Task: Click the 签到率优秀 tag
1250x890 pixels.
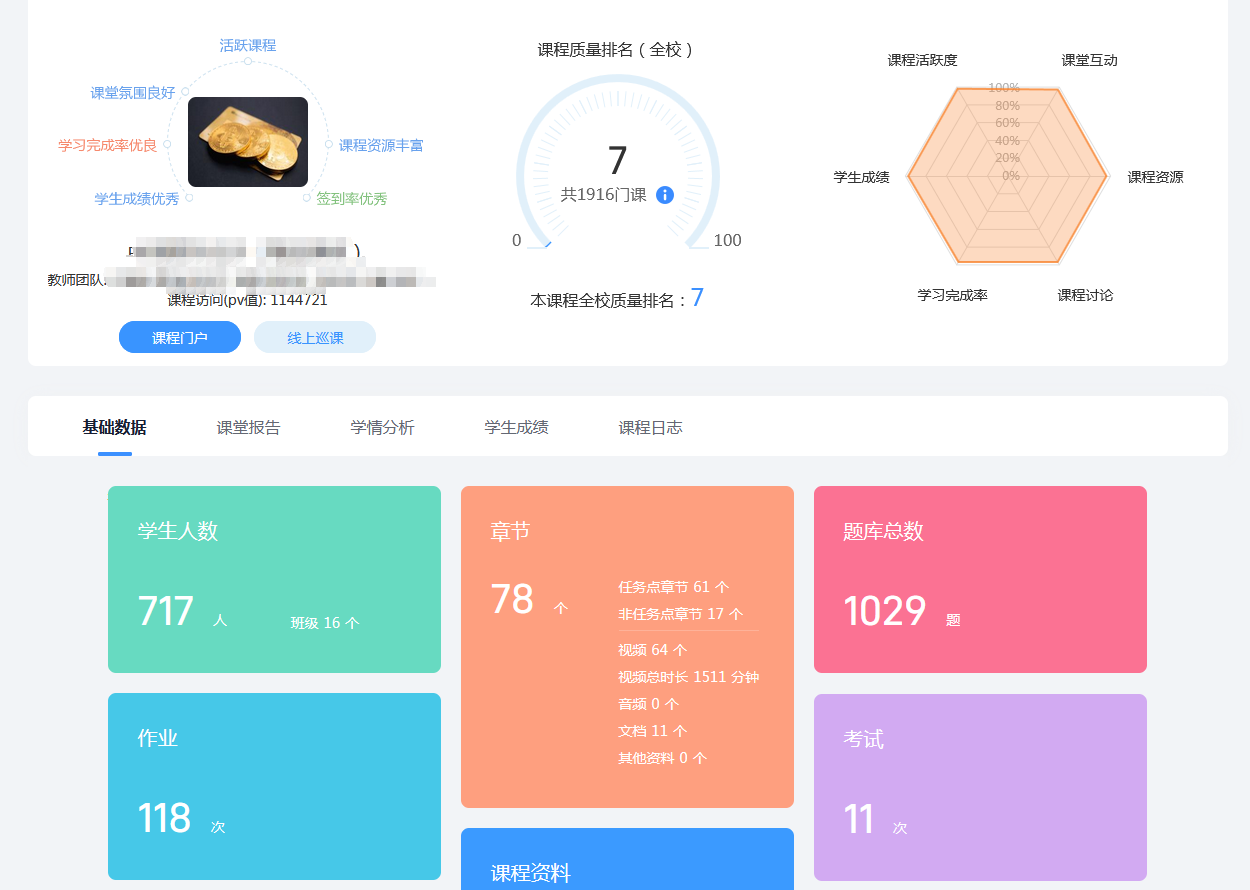Action: pyautogui.click(x=352, y=198)
